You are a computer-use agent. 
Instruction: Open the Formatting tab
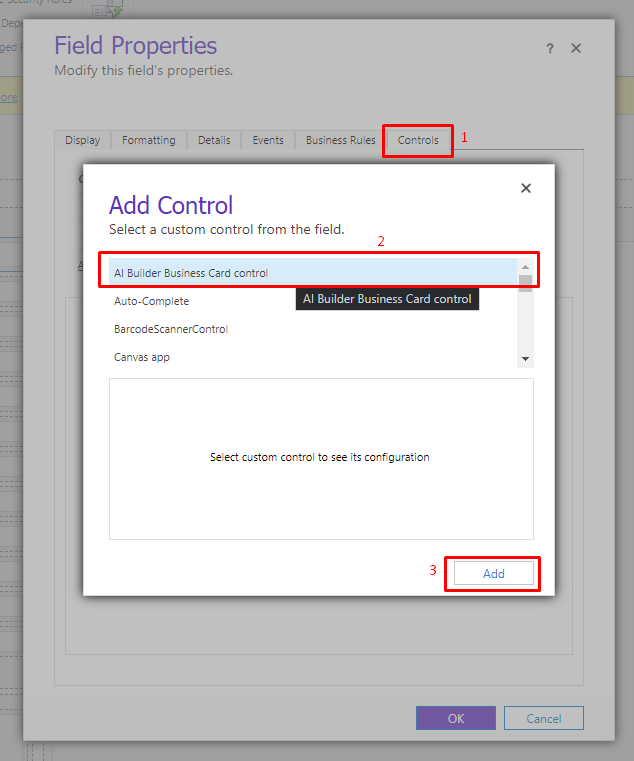point(148,141)
